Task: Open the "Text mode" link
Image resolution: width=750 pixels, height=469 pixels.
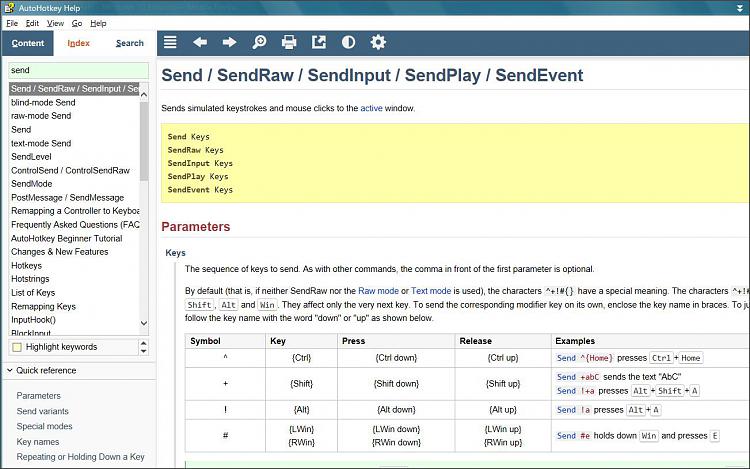Action: [431, 291]
